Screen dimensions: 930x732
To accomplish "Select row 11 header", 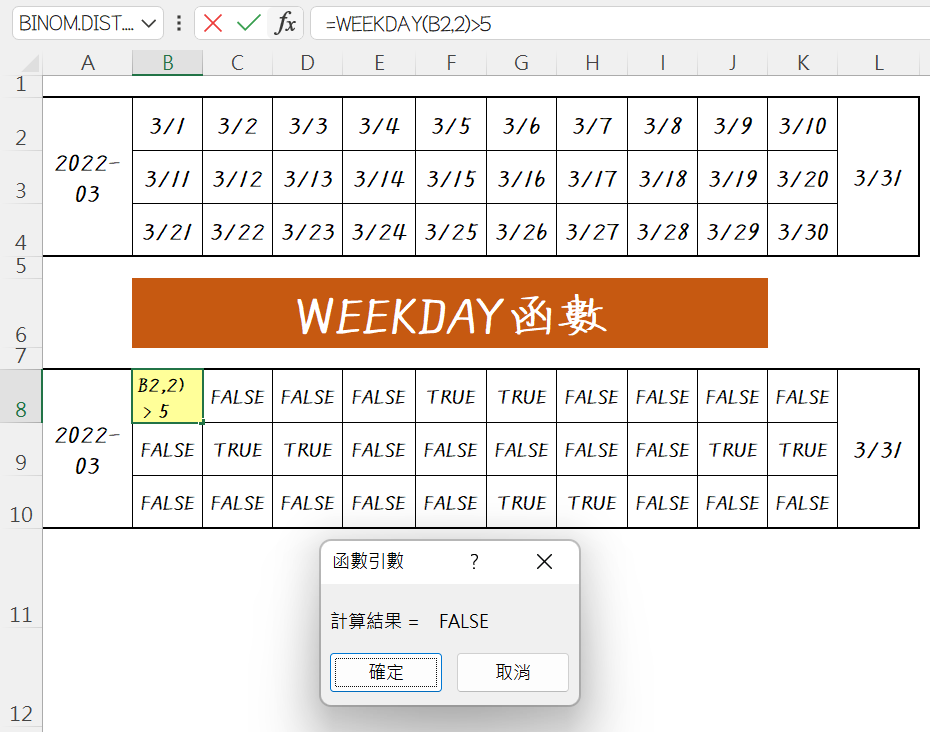I will point(21,577).
